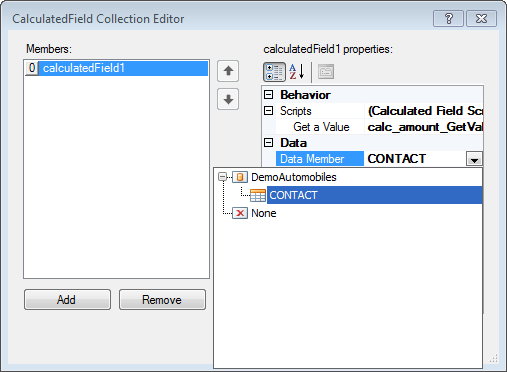507x372 pixels.
Task: Collapse the Scripts property node
Action: tap(269, 111)
